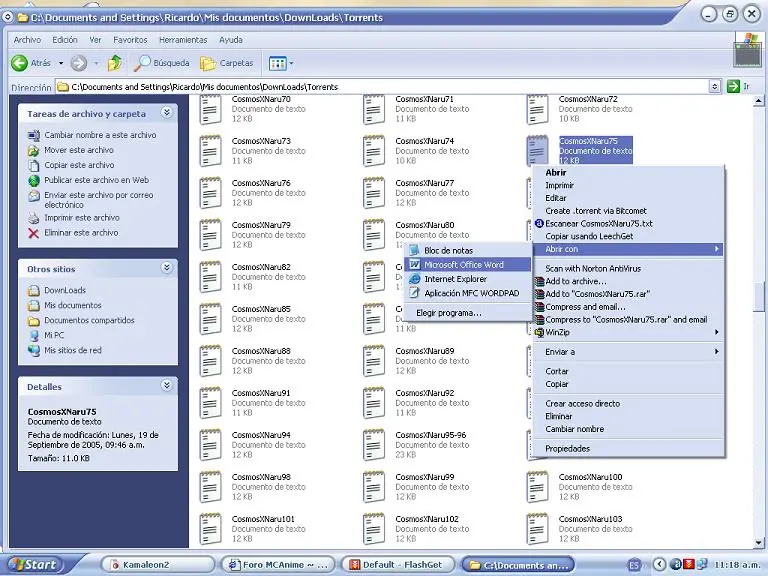
Task: Click the vertical scrollbar down arrow
Action: click(759, 543)
